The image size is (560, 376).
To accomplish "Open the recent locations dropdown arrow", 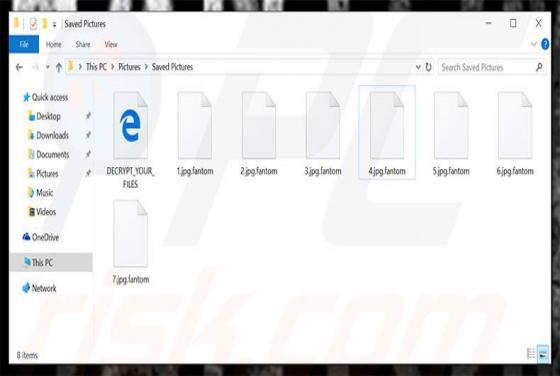I will click(x=47, y=67).
